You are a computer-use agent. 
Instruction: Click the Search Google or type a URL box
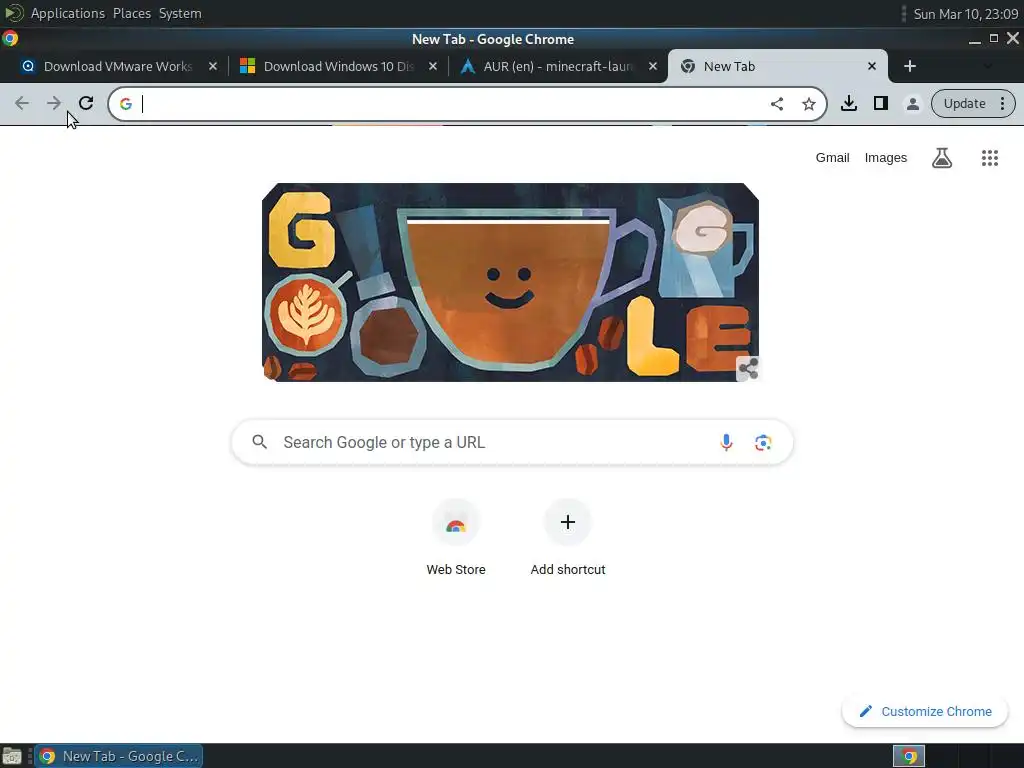click(x=512, y=442)
